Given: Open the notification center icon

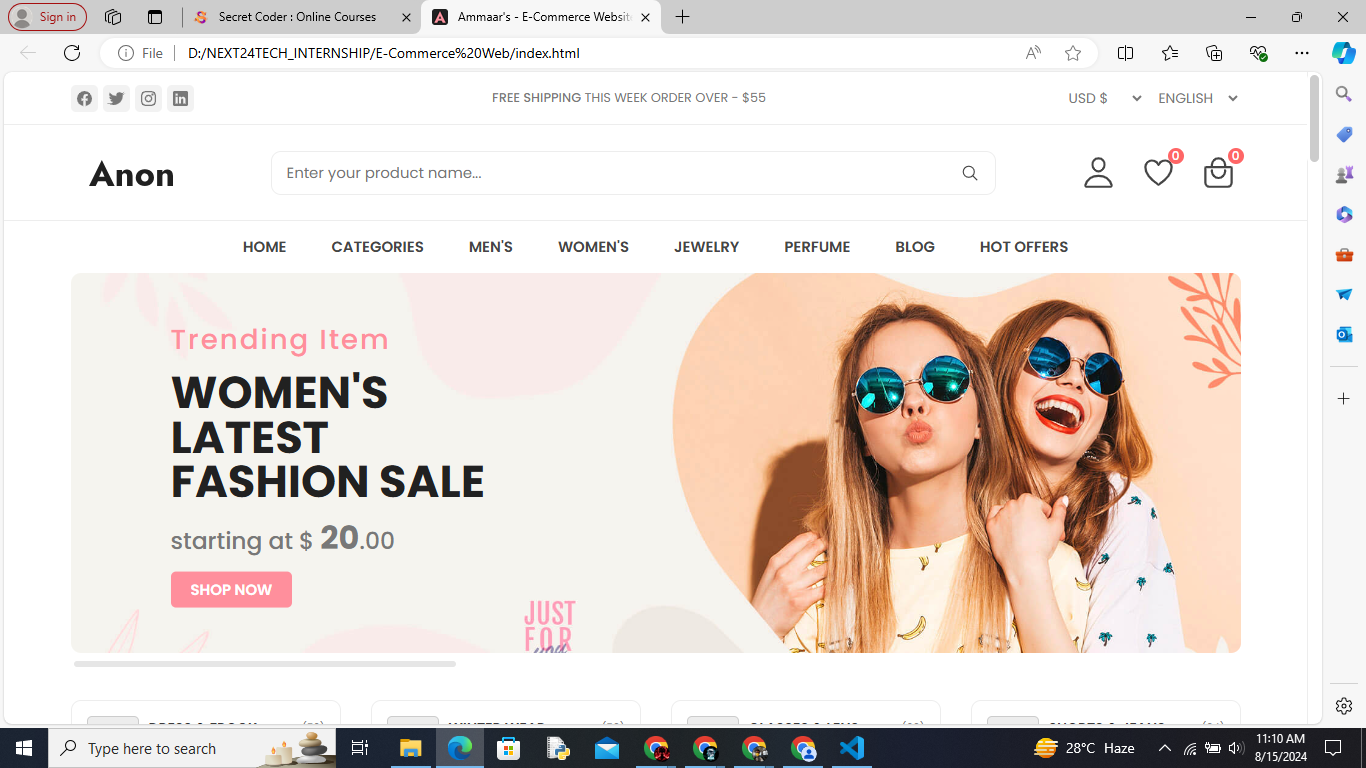Looking at the screenshot, I should (x=1332, y=748).
